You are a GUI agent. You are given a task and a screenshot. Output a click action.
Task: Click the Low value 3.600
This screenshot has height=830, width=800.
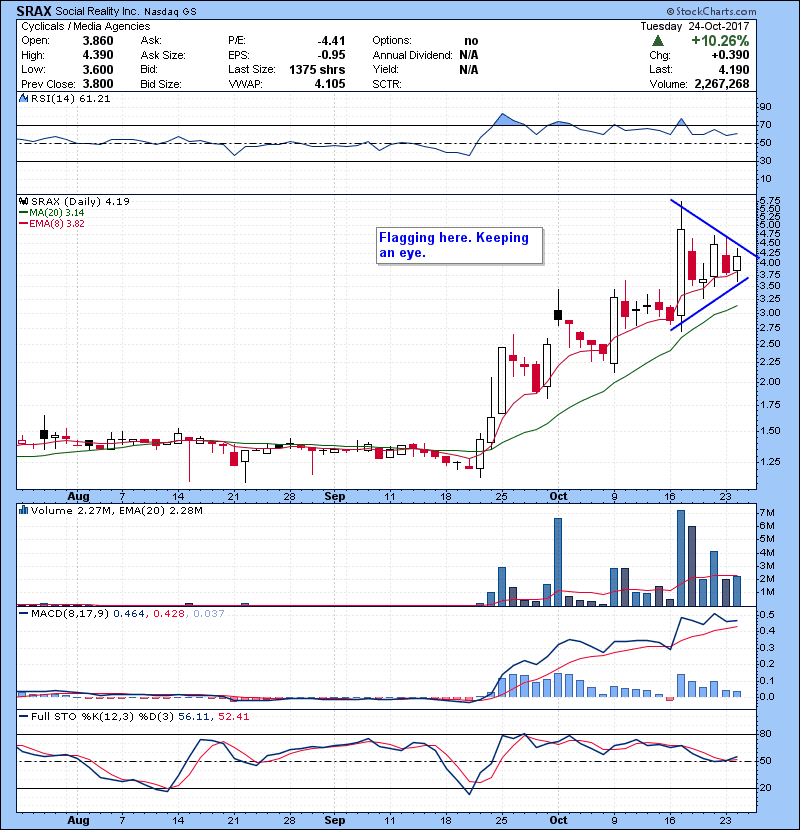point(98,70)
